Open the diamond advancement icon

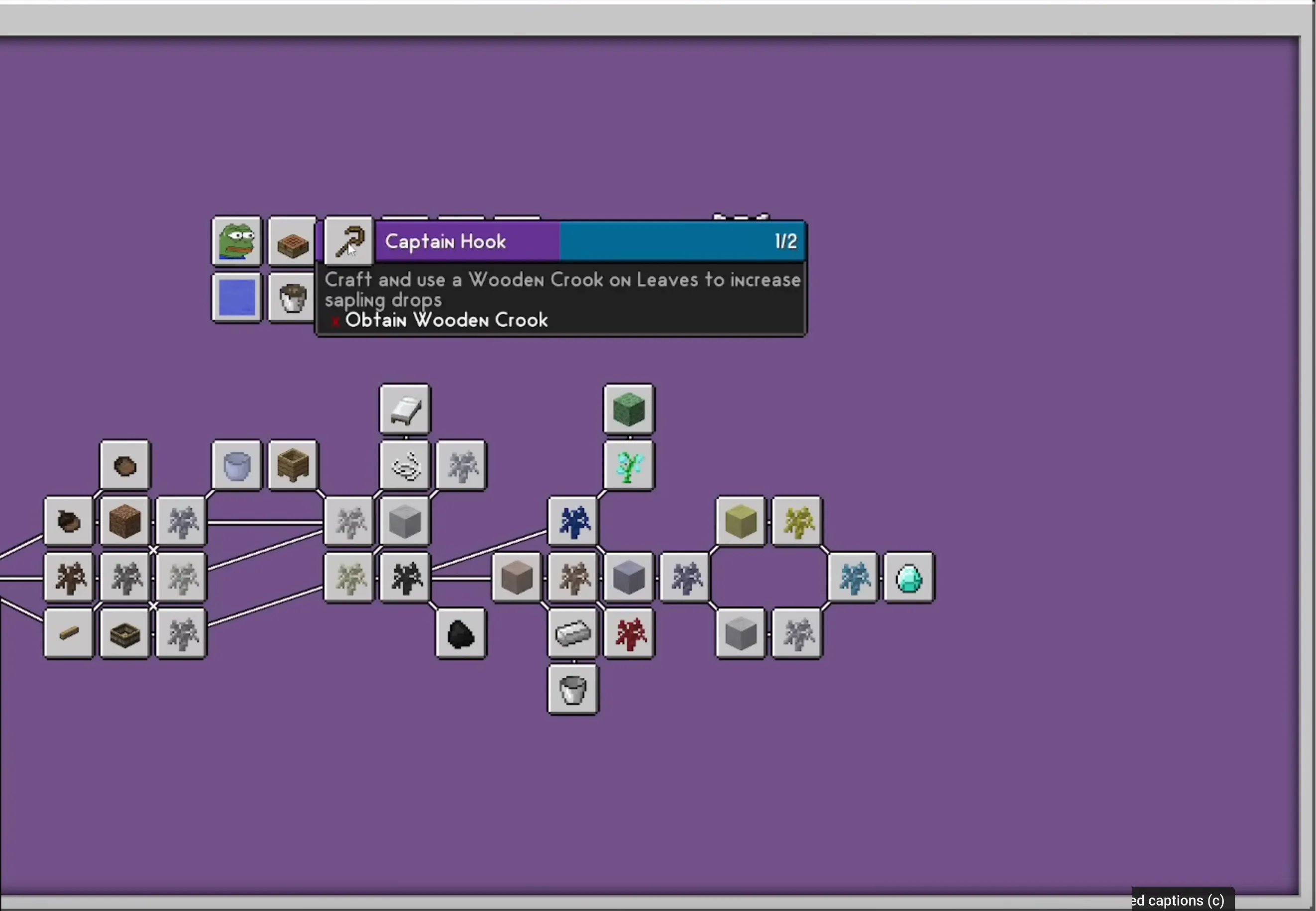click(x=908, y=577)
